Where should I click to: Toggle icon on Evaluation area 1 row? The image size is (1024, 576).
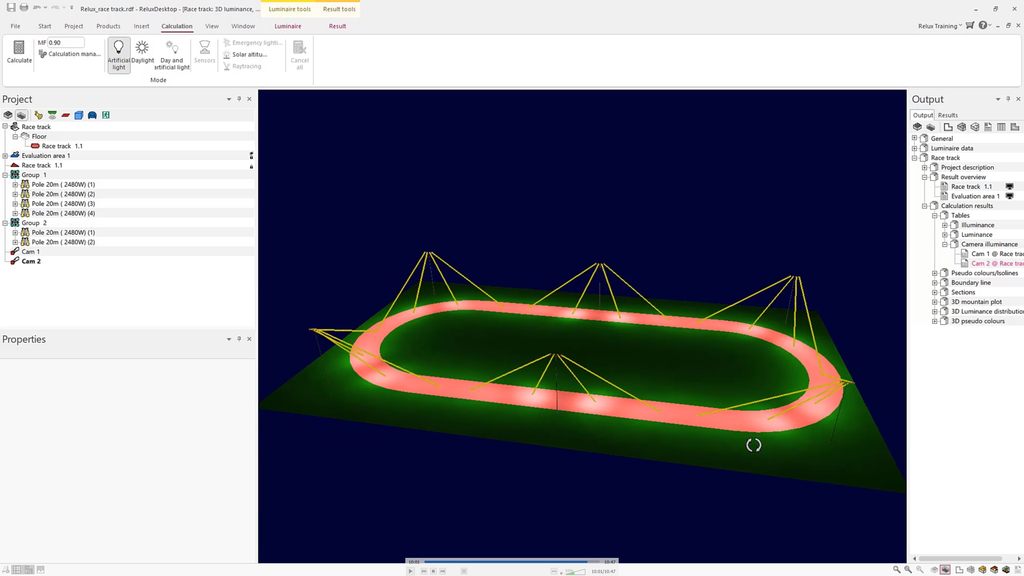[x=251, y=156]
